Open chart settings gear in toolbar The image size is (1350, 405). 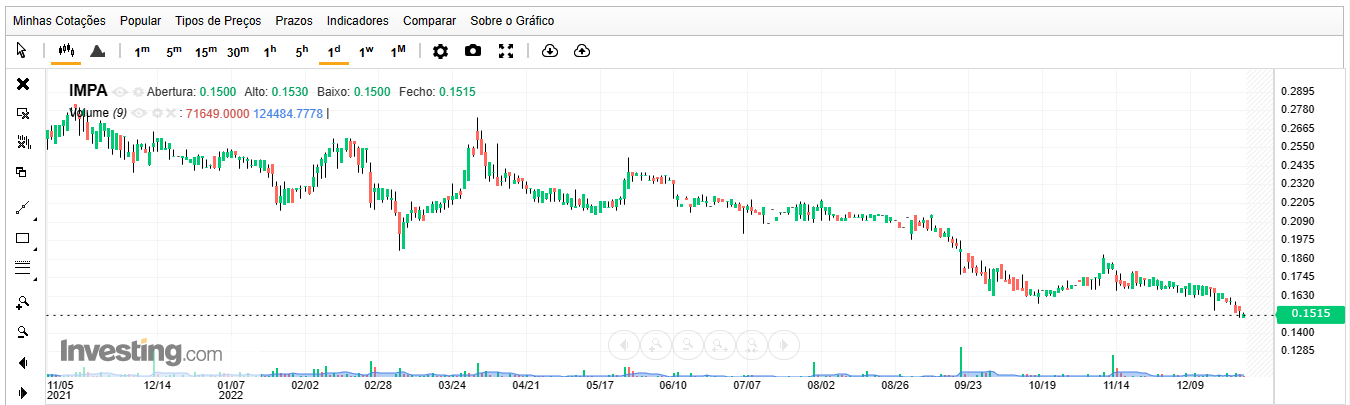440,50
